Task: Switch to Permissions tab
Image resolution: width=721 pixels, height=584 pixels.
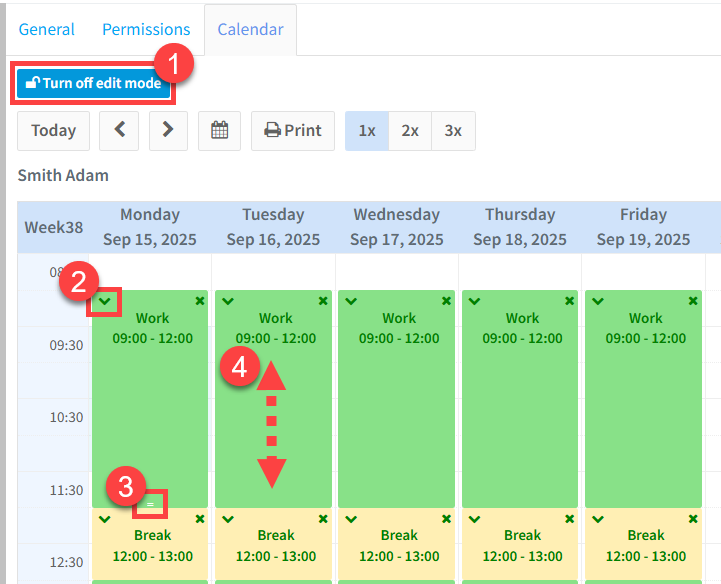Action: click(146, 29)
